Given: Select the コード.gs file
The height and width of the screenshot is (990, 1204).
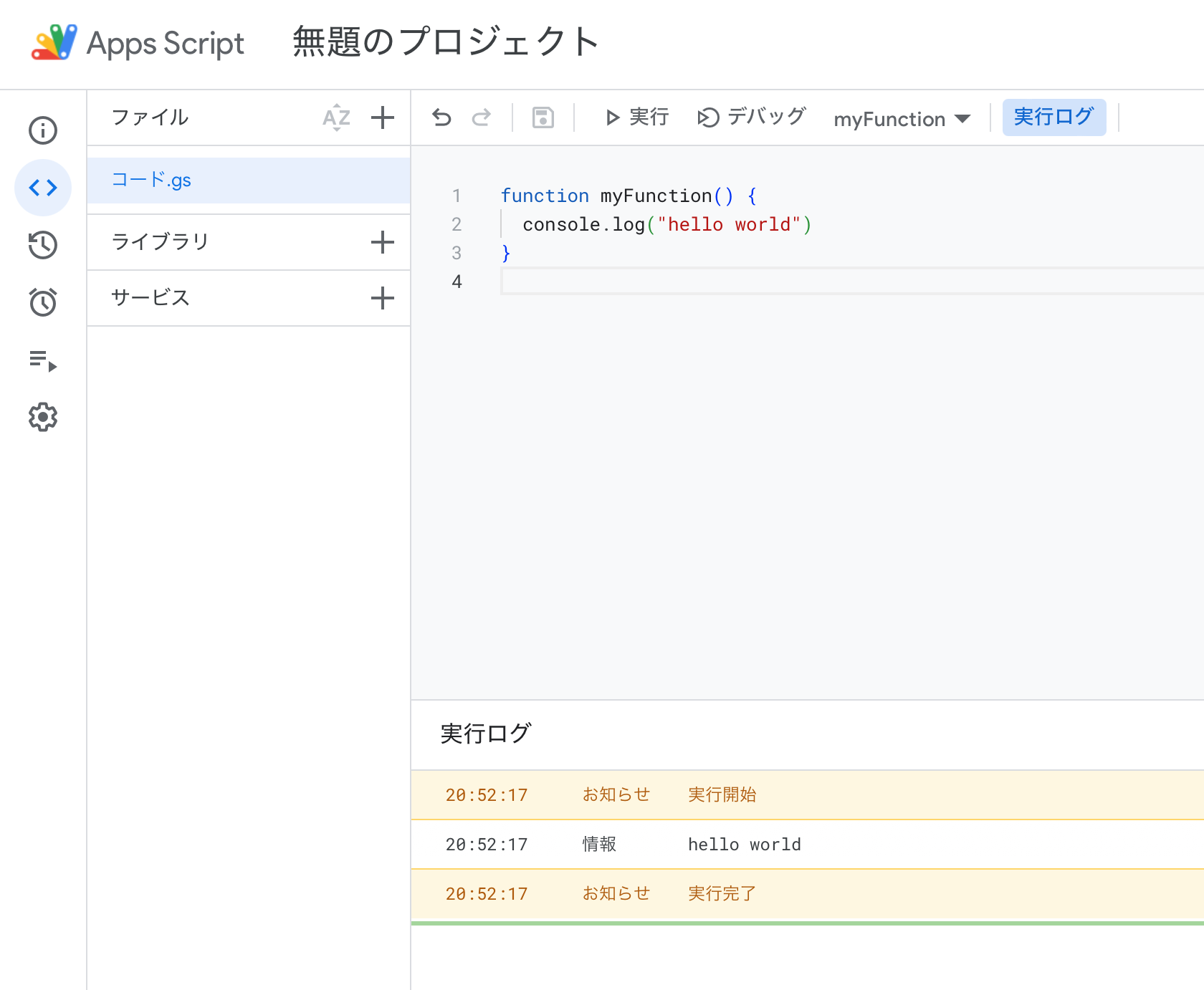Looking at the screenshot, I should [151, 180].
